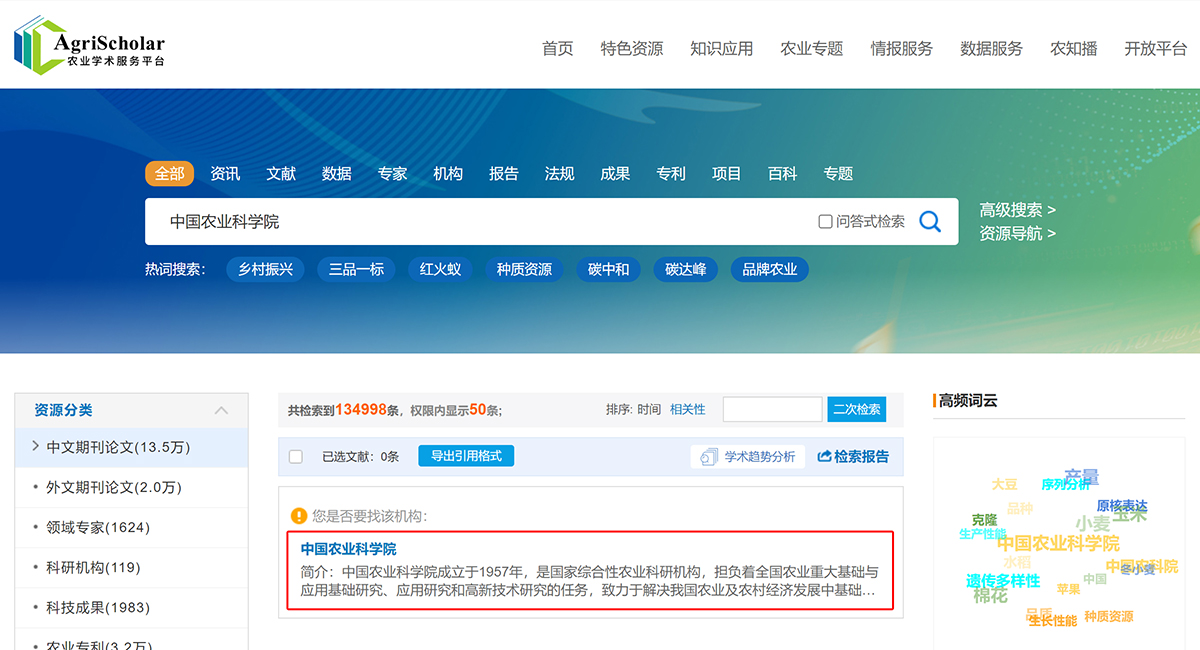The width and height of the screenshot is (1200, 650).
Task: Switch to the 机构 search tab
Action: point(448,174)
